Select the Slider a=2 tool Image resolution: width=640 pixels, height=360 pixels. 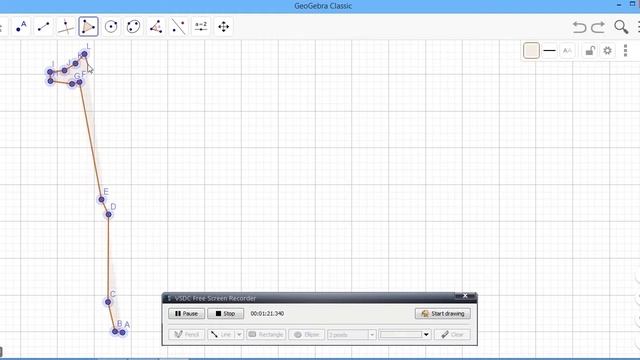(201, 27)
